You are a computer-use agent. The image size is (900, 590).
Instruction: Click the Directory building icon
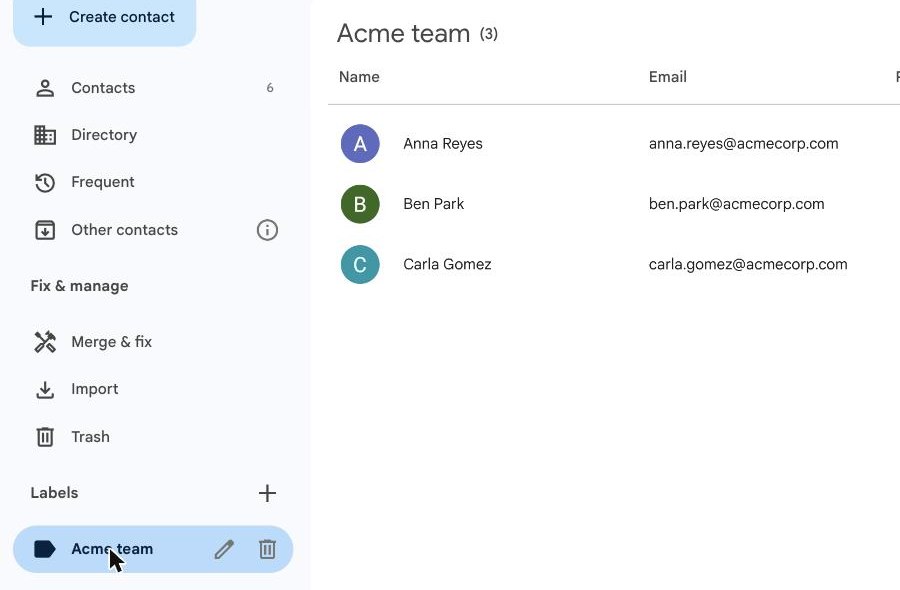[45, 135]
